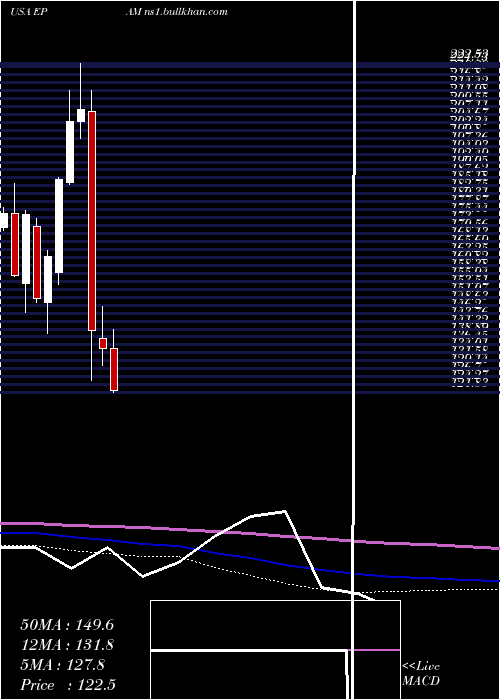Click the tallest red candlestick body
Screen dimensions: 500x700
(x=92, y=221)
